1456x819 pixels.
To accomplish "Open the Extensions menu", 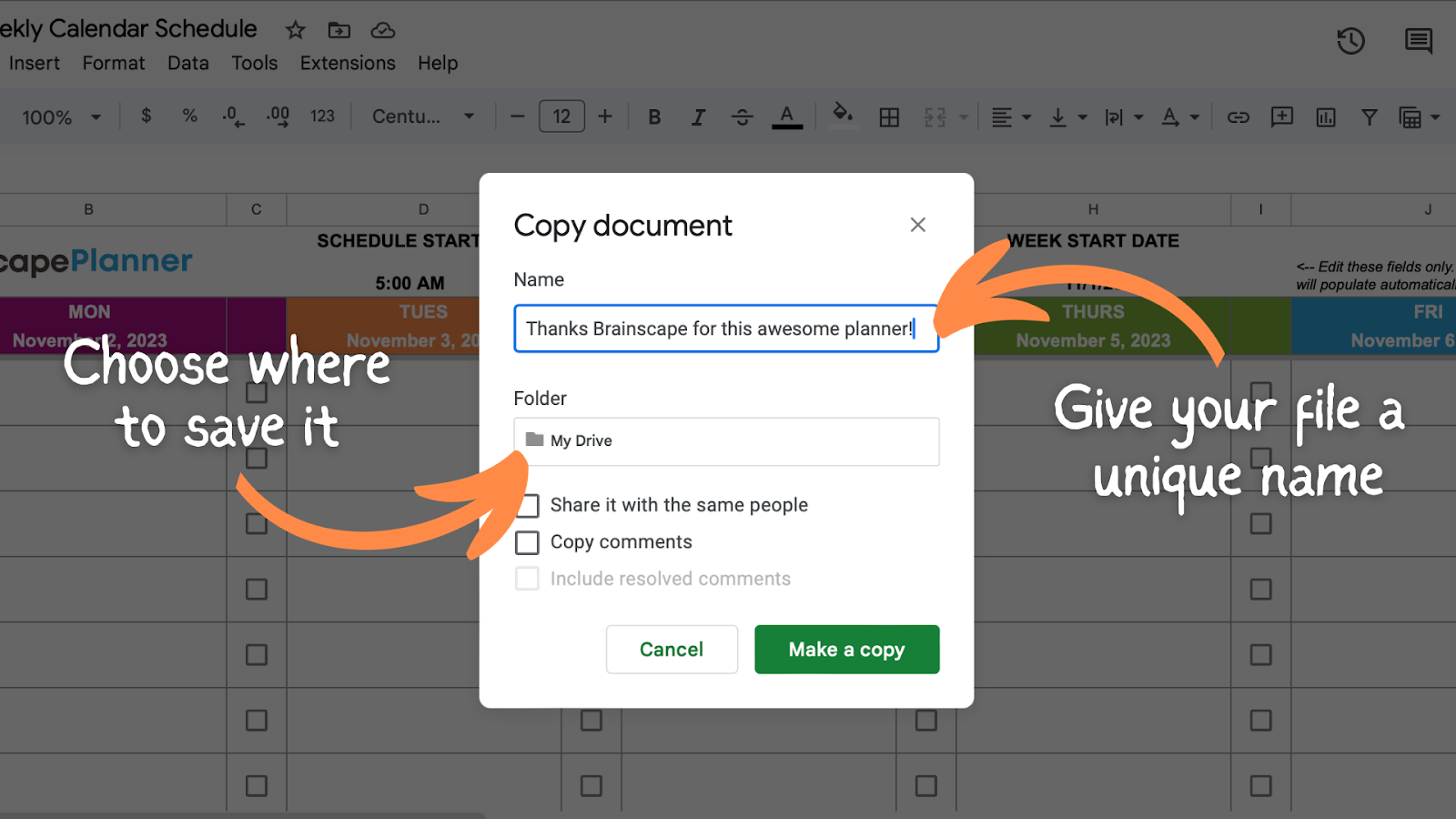I will [347, 63].
